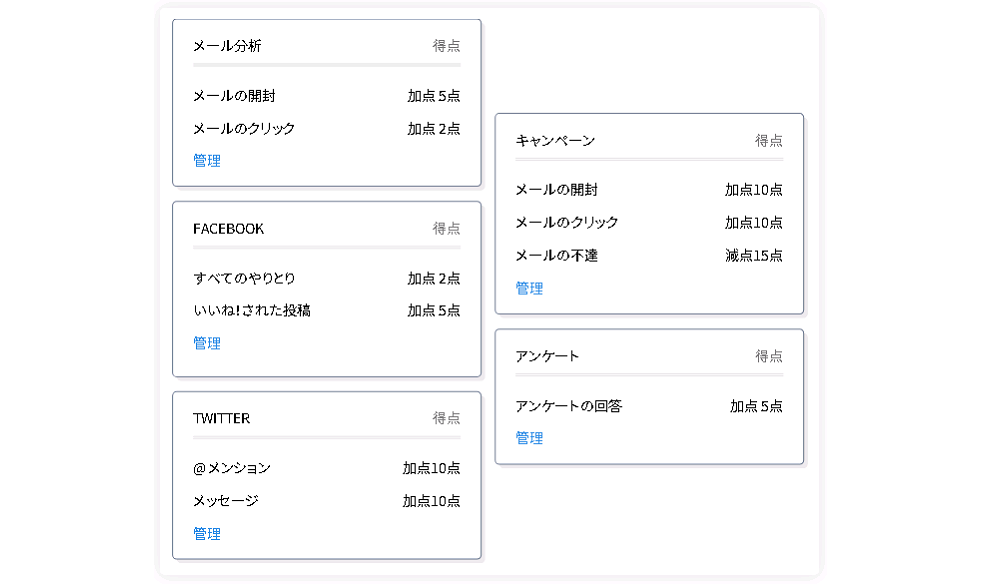Open 管理 link in TWITTER card

(x=207, y=533)
